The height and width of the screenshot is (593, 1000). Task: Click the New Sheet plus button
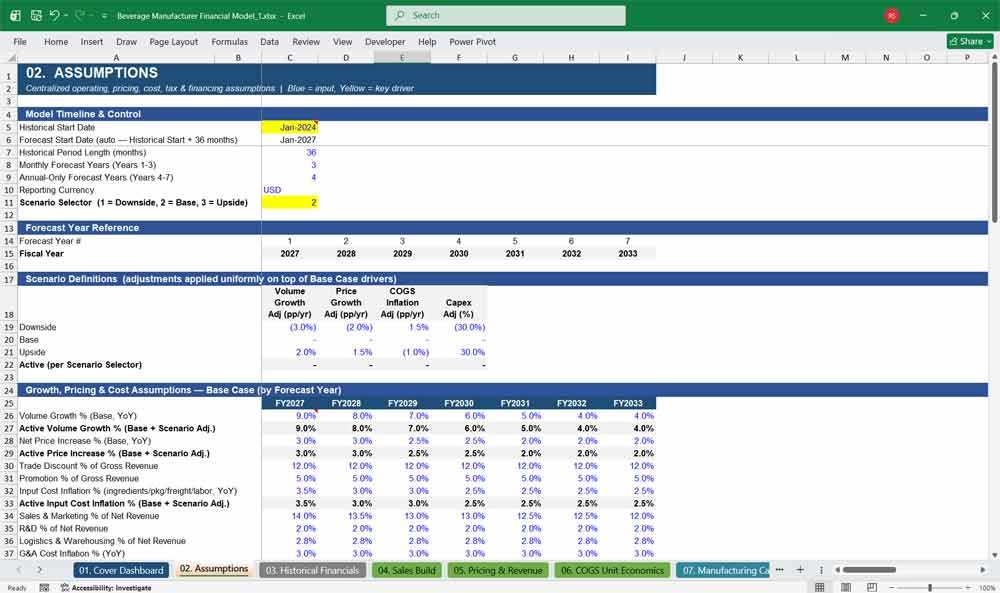(800, 570)
